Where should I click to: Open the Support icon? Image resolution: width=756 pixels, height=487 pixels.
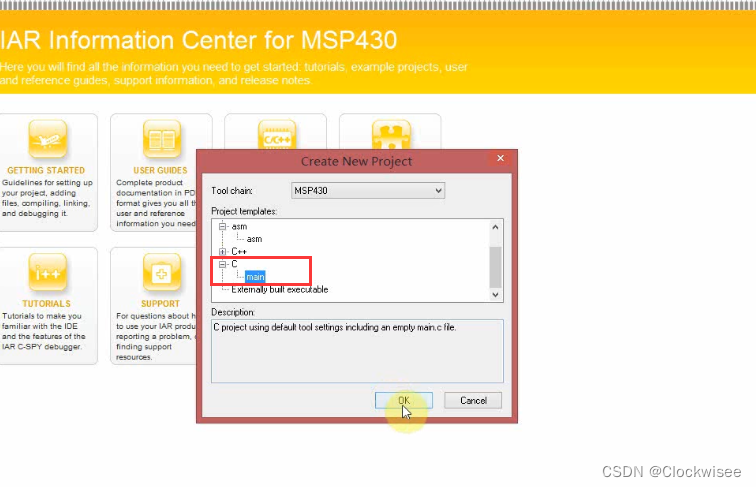162,273
